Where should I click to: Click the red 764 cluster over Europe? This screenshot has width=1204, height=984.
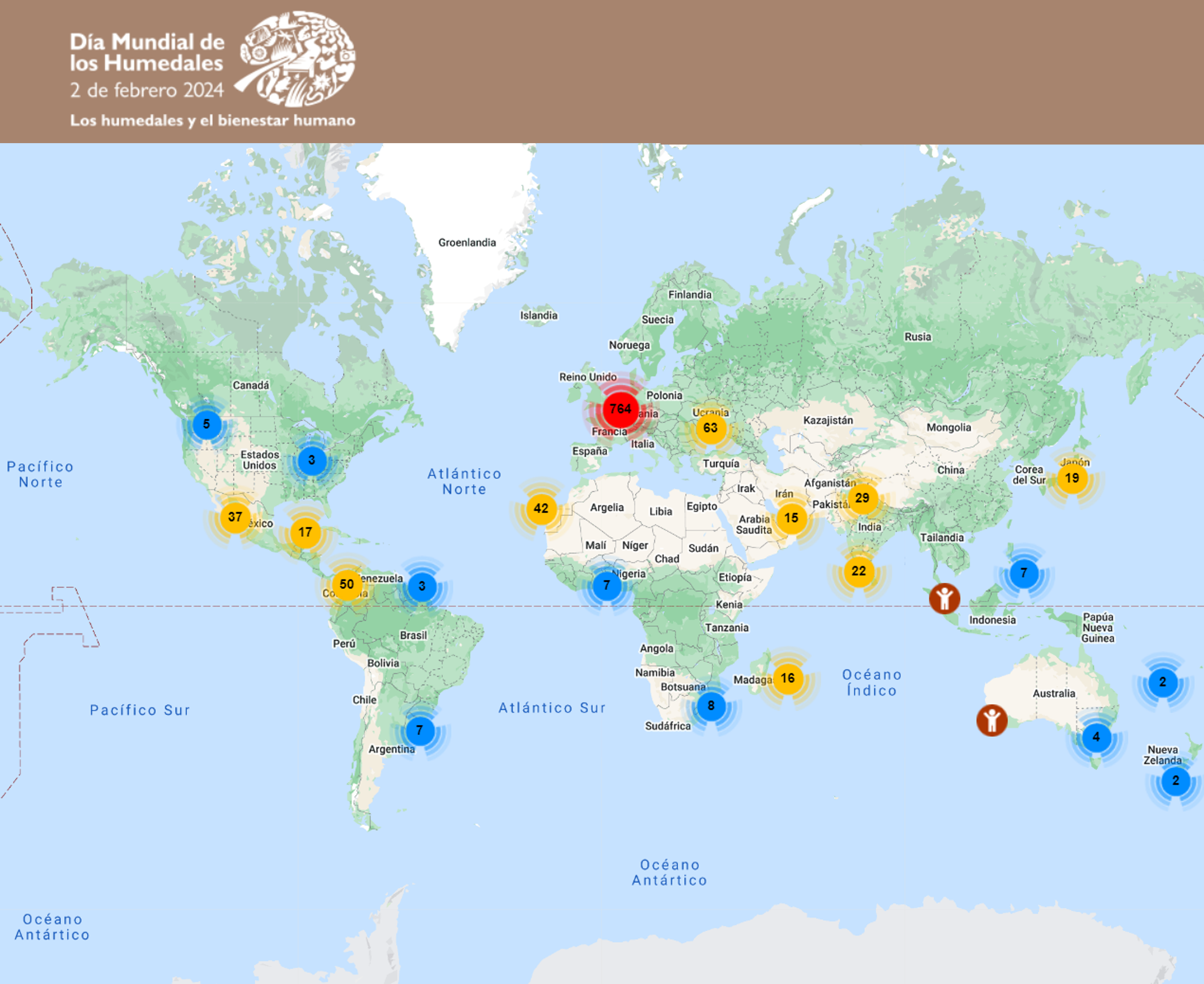(x=620, y=409)
